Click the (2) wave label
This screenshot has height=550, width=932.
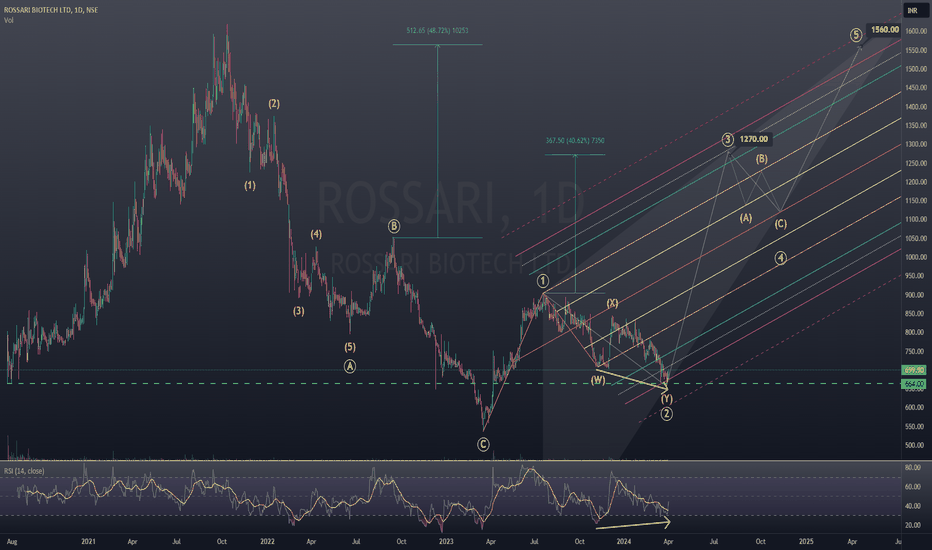tap(273, 103)
